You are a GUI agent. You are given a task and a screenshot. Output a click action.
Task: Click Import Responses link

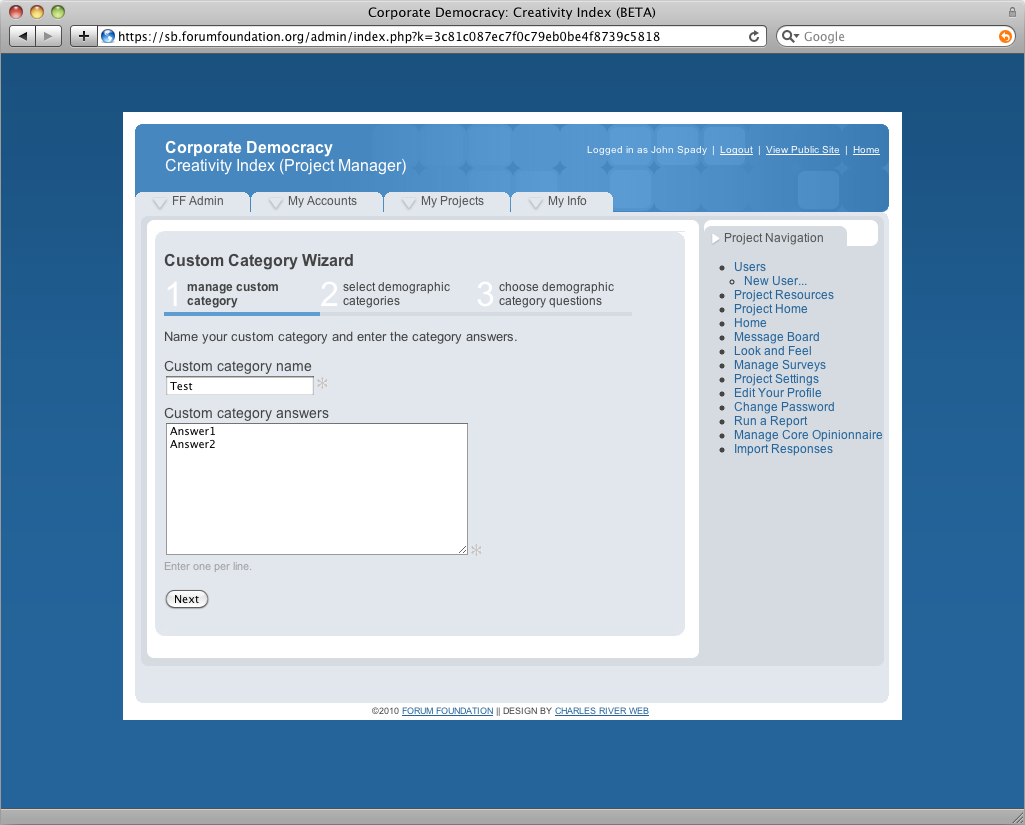(x=782, y=449)
